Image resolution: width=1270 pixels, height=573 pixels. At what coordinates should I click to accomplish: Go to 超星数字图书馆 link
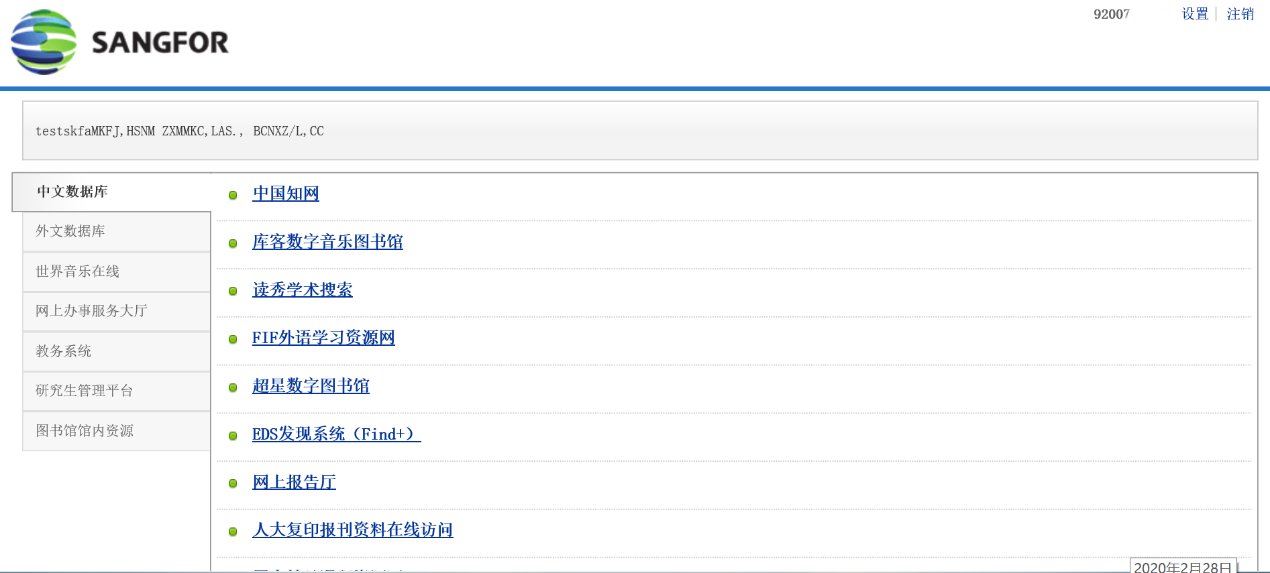click(311, 386)
